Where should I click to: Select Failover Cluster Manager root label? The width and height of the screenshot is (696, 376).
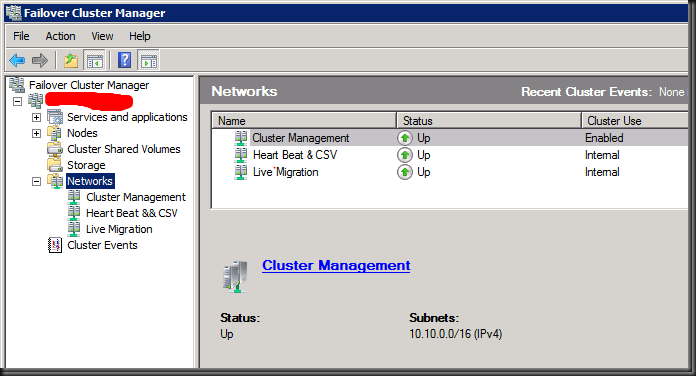[x=89, y=84]
